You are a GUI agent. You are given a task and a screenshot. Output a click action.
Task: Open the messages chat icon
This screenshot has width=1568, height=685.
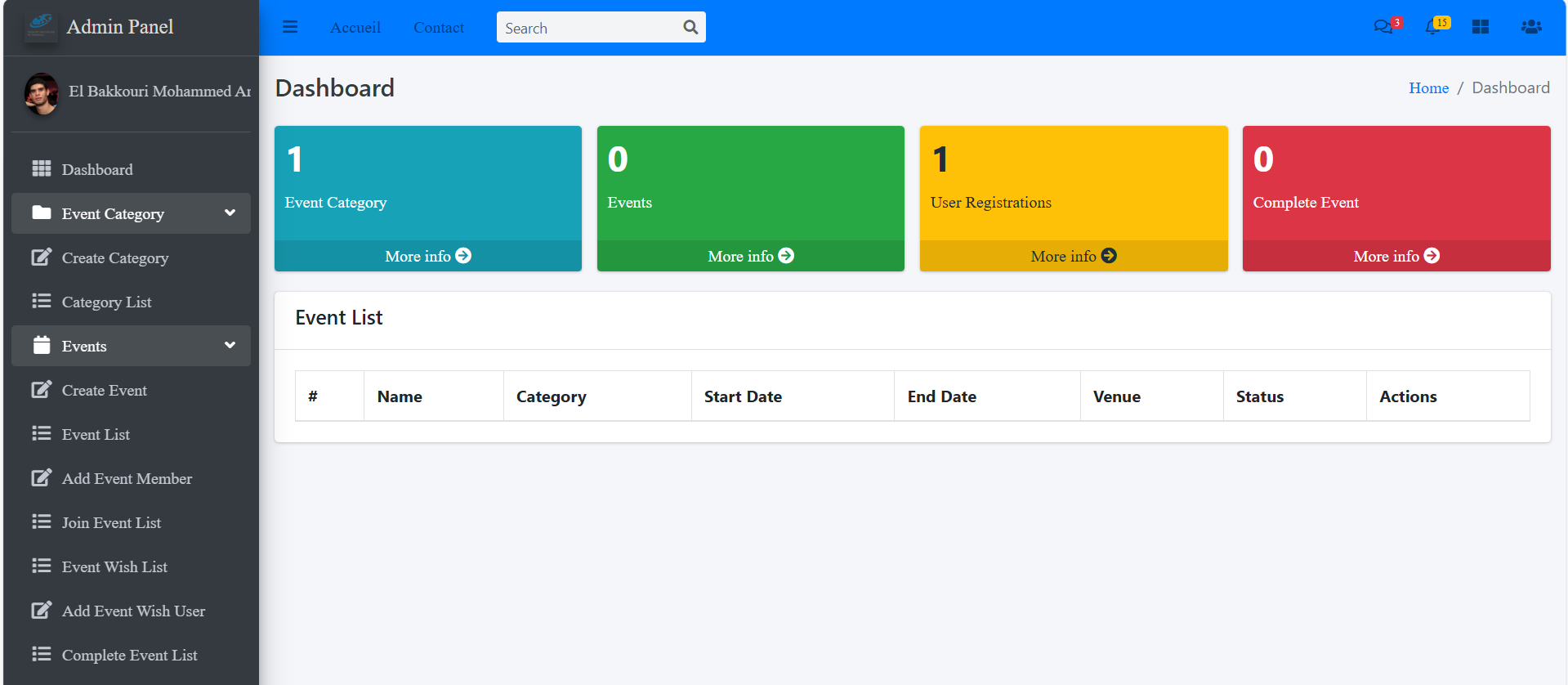tap(1383, 27)
